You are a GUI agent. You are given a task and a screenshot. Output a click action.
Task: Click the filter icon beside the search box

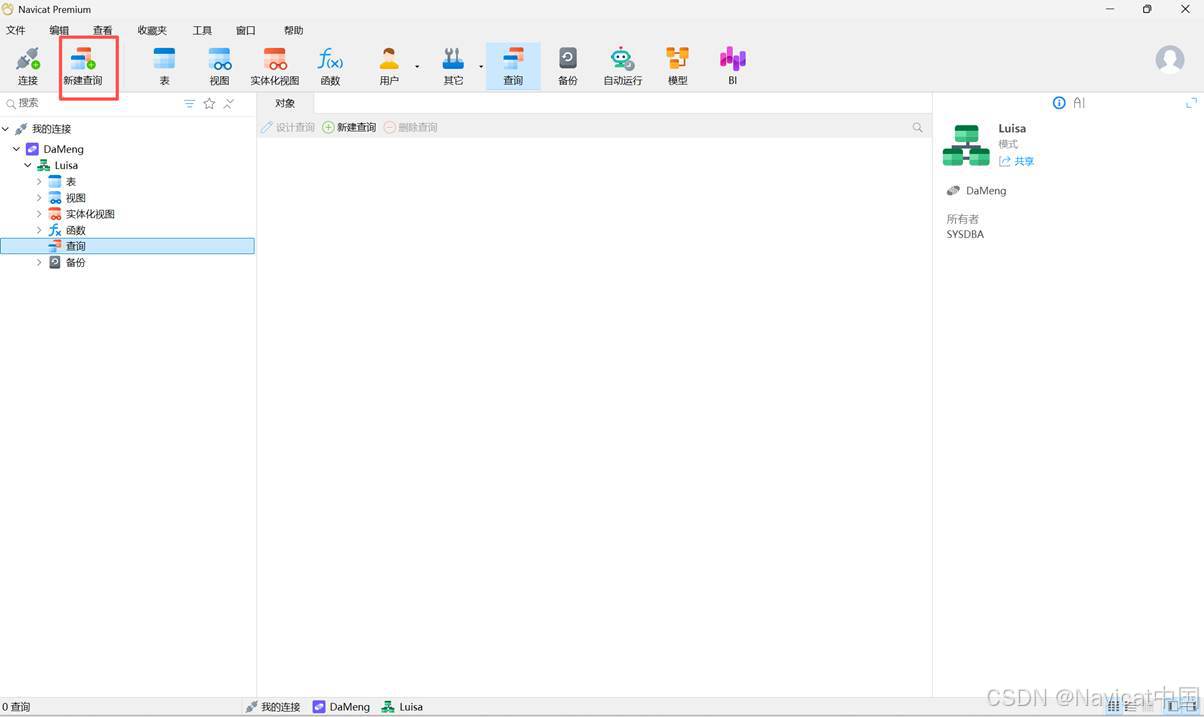pyautogui.click(x=190, y=104)
